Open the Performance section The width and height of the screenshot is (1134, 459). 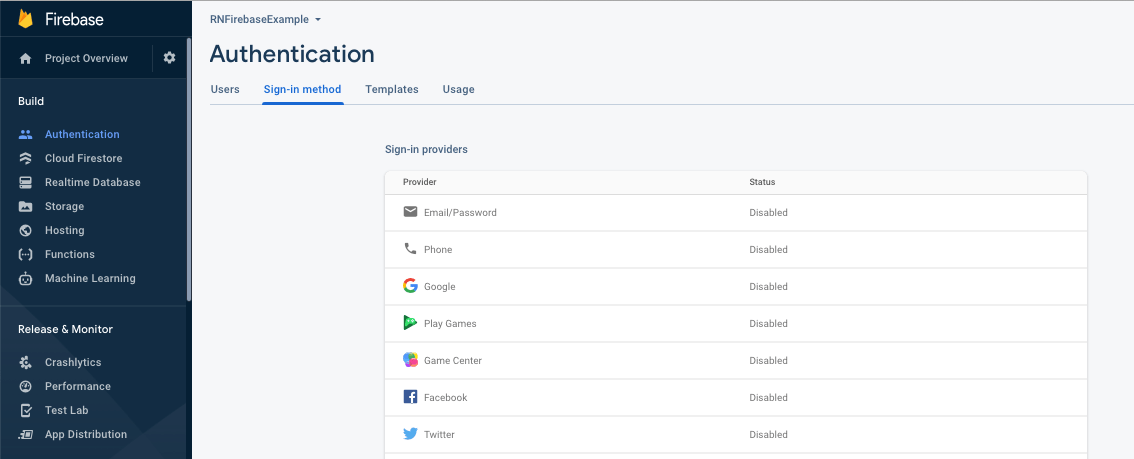click(77, 387)
